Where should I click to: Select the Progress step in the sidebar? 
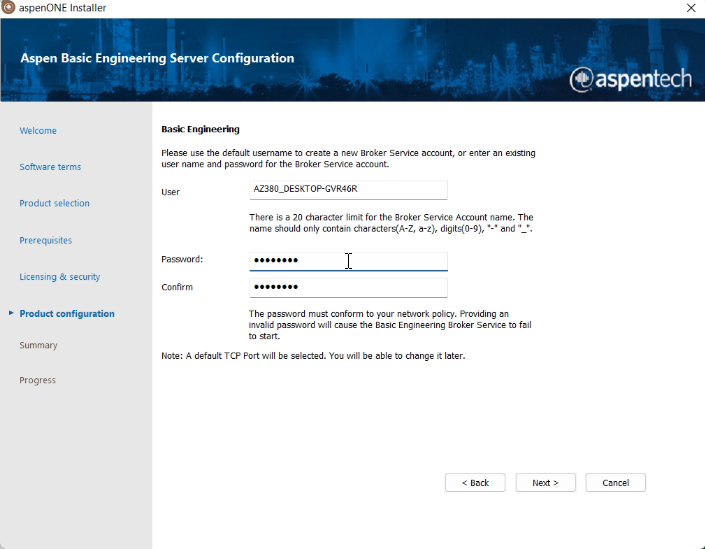click(37, 381)
